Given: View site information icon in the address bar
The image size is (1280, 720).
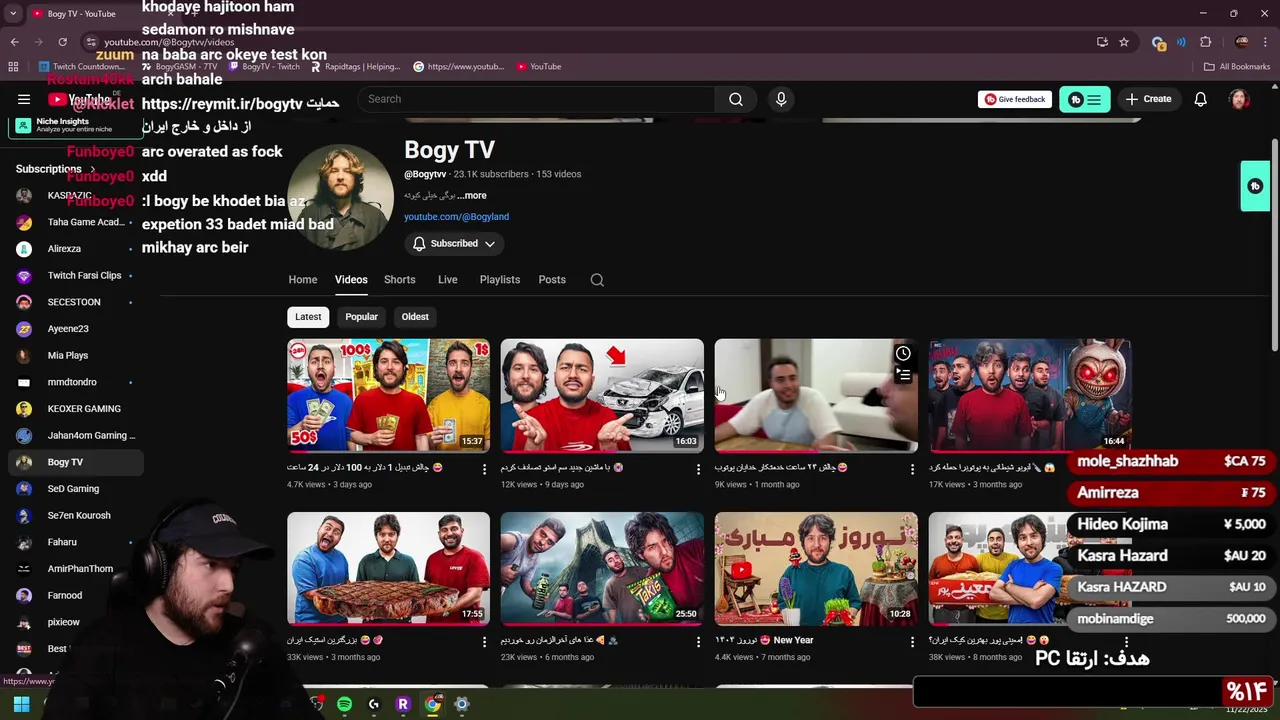Looking at the screenshot, I should pos(91,42).
